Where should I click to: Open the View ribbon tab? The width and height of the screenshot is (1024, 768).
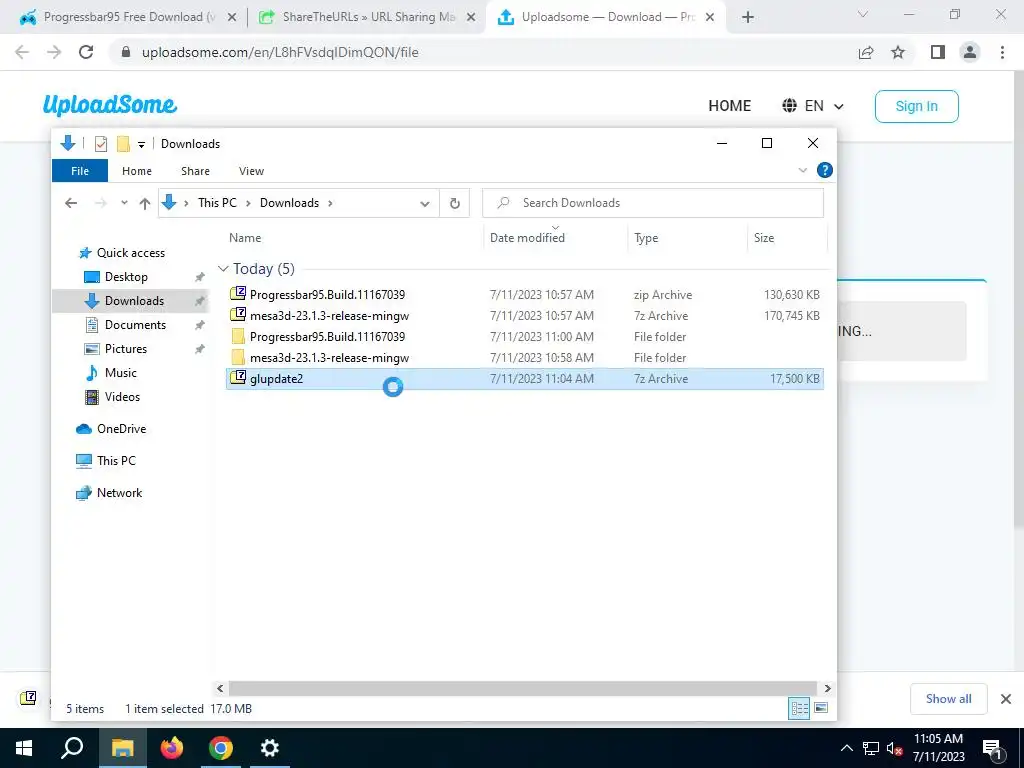[x=251, y=171]
